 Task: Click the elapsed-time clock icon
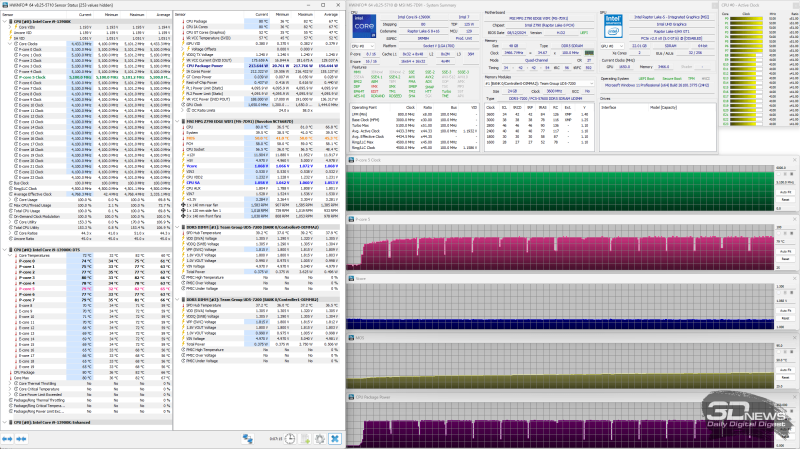[288, 438]
